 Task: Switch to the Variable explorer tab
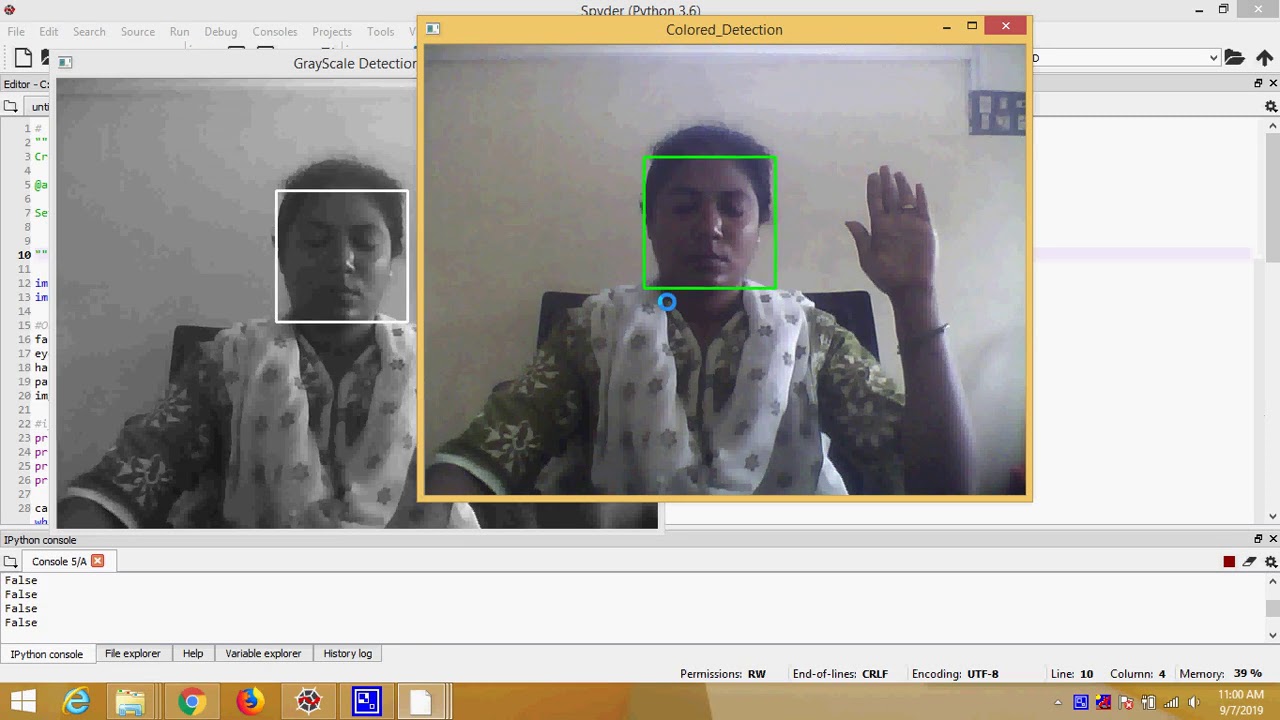[x=263, y=654]
